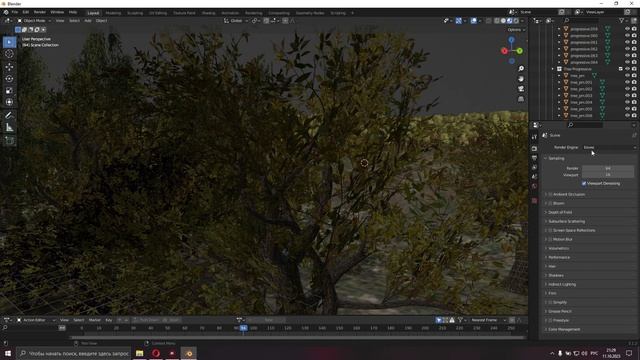Select the Move tool

tap(9, 67)
